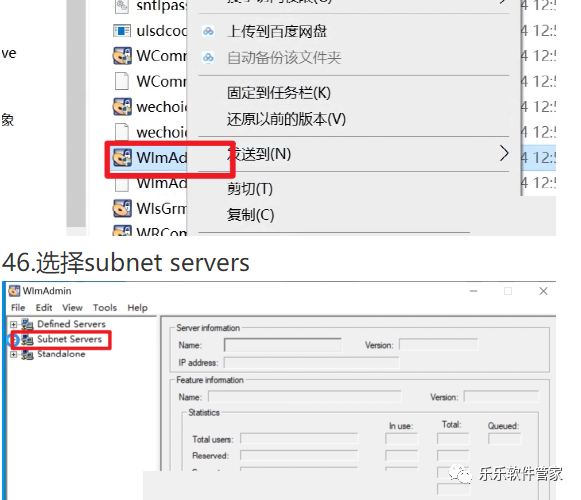Expand the Defined Servers tree node

(14, 324)
